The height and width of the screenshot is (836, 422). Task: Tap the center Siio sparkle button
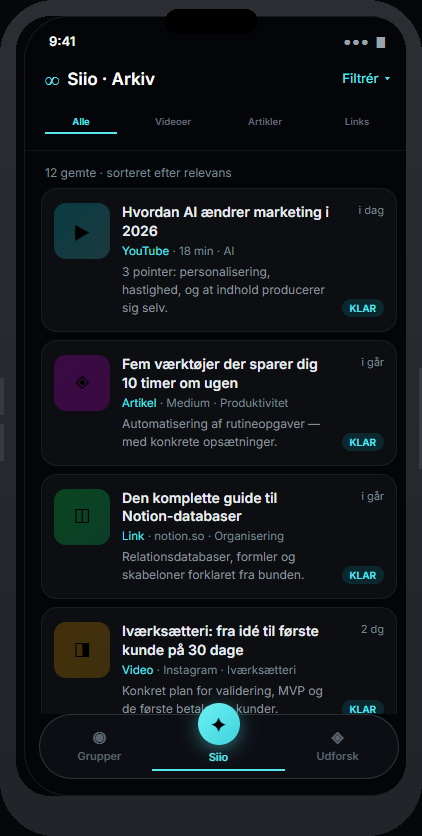click(x=218, y=724)
